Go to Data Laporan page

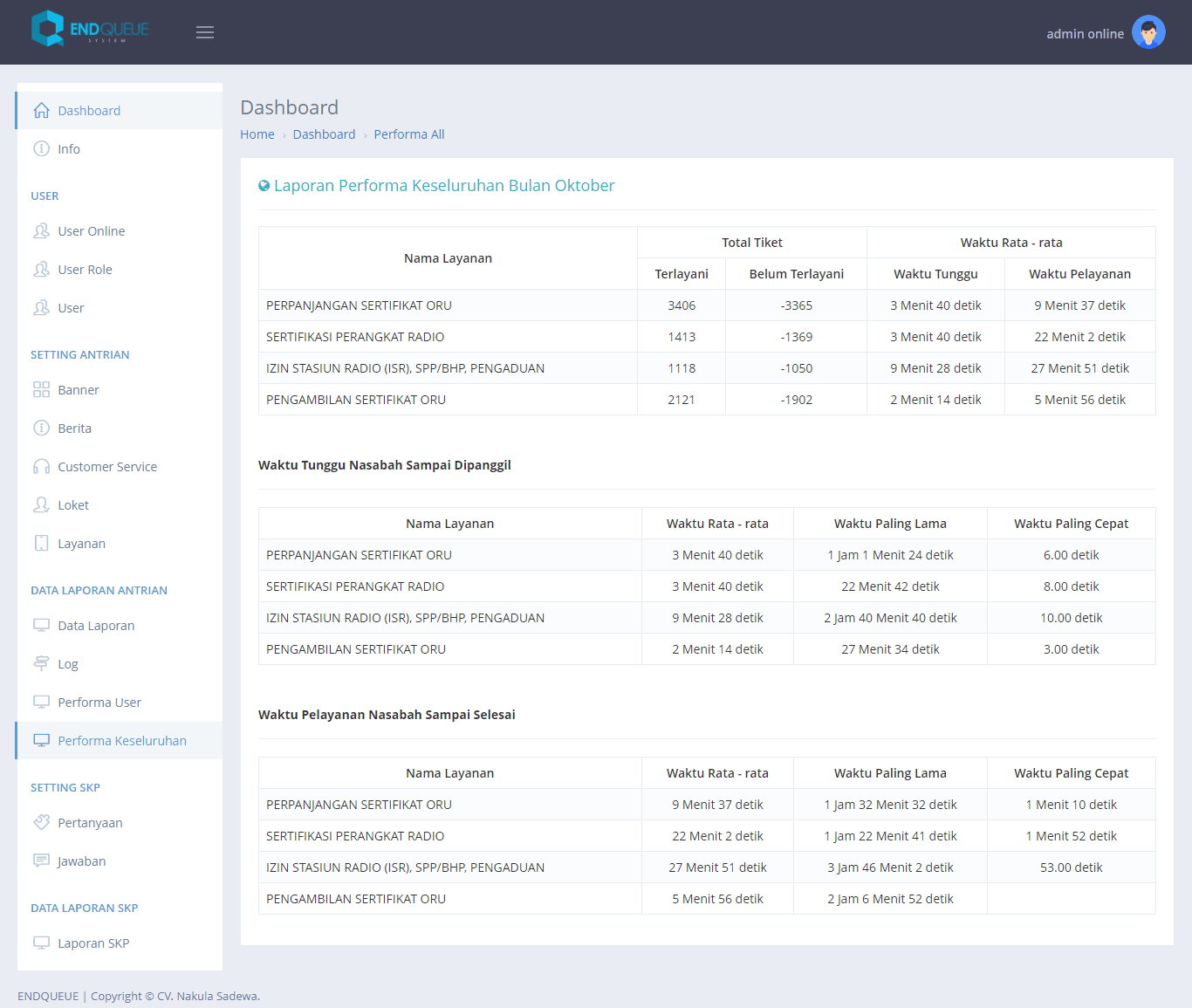pyautogui.click(x=96, y=626)
